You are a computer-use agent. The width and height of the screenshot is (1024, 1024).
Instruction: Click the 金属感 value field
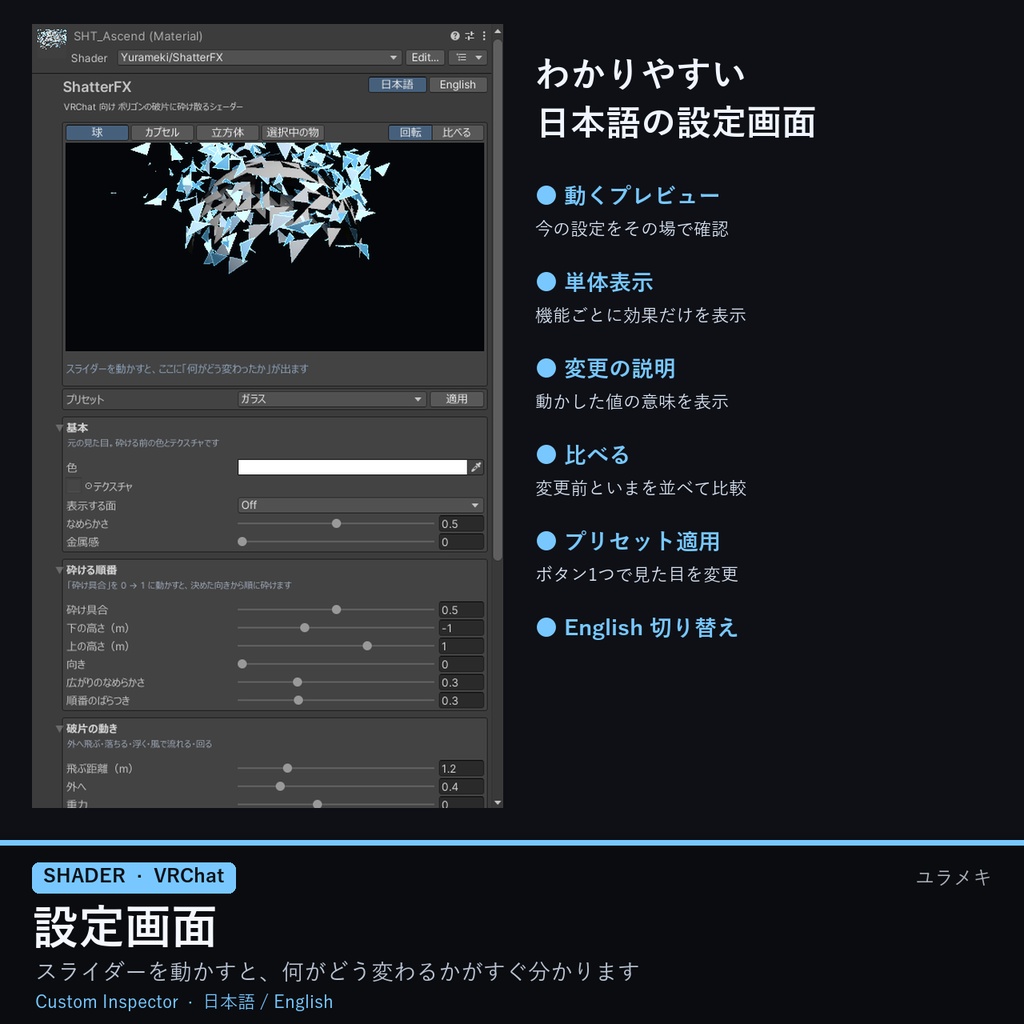click(461, 542)
